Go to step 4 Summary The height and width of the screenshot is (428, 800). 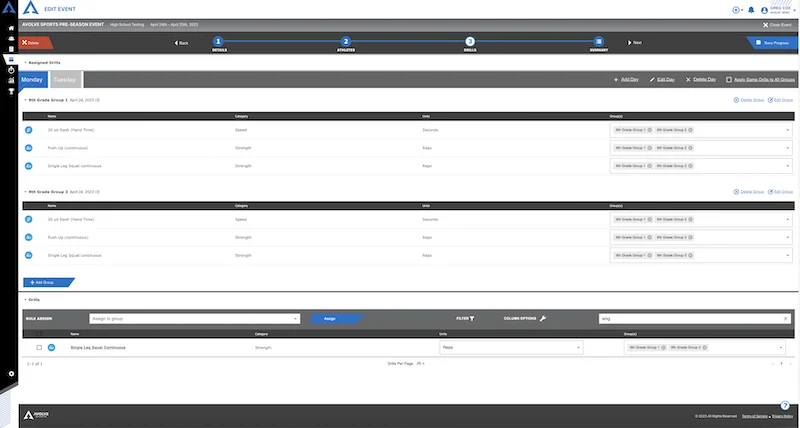[x=598, y=43]
